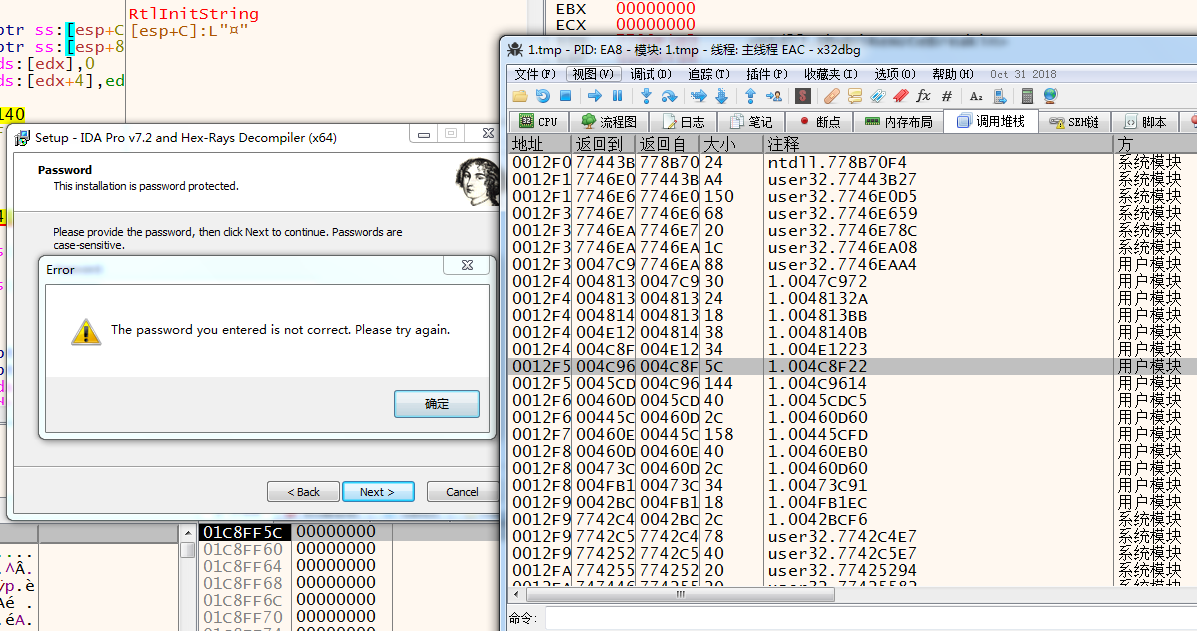Open the 插件(P) menu
Screen dimensions: 1197x631
766,74
